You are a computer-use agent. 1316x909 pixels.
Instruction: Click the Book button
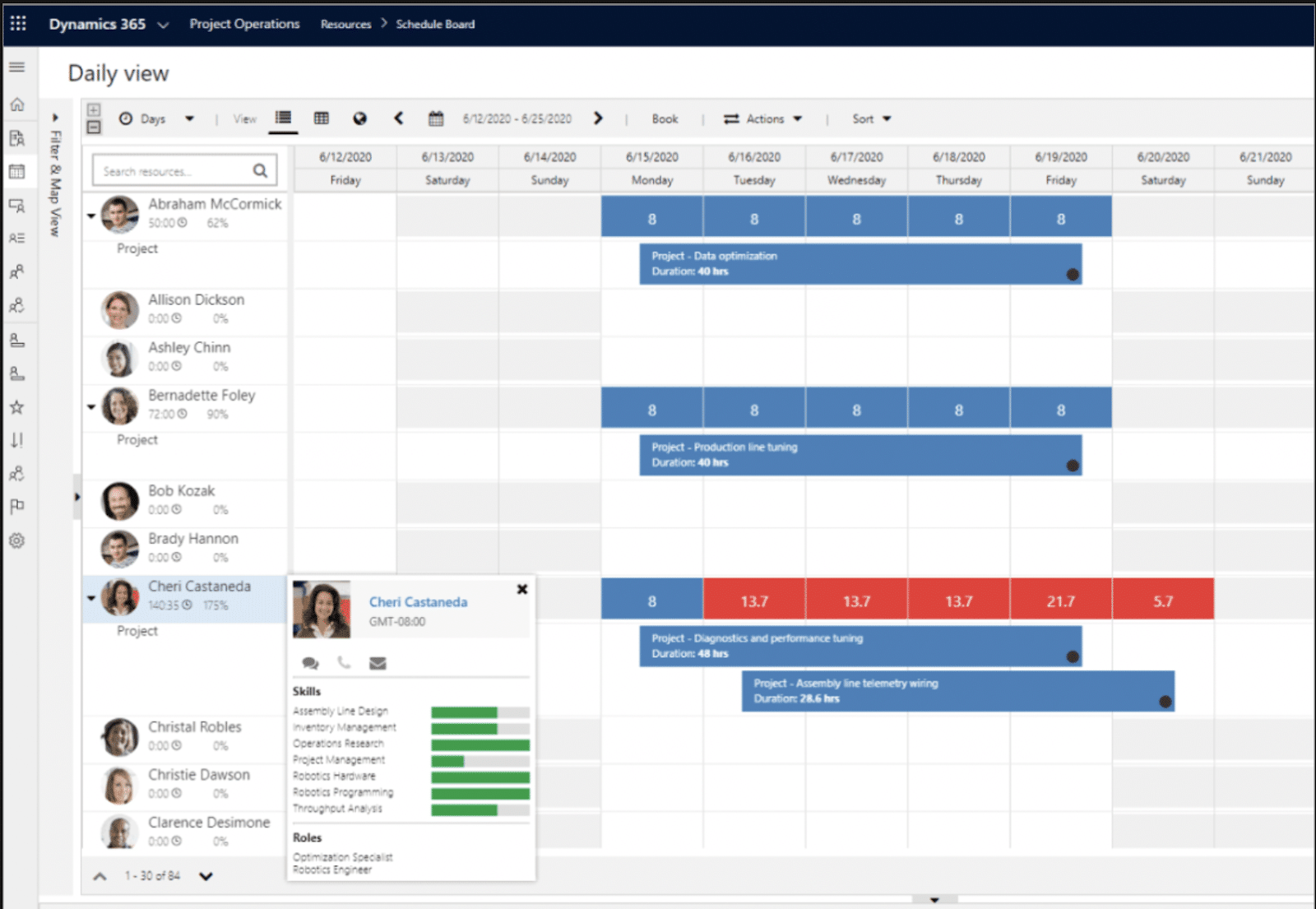click(x=665, y=118)
